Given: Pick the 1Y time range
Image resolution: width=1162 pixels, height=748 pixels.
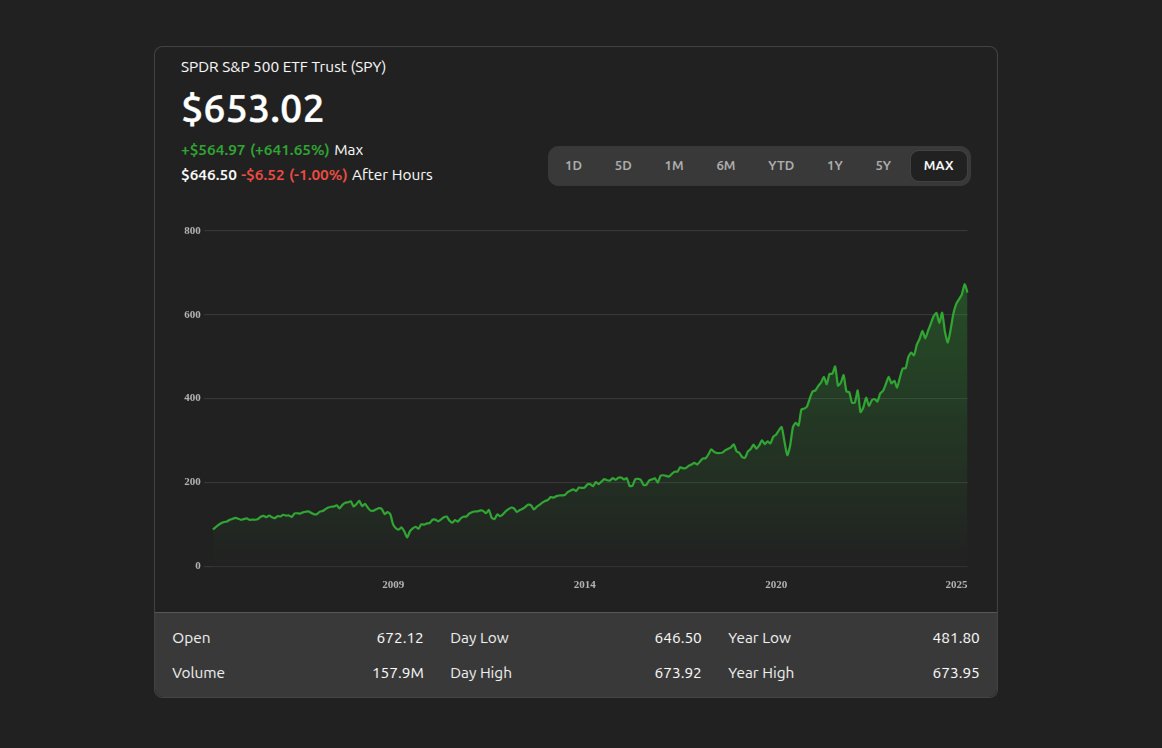Looking at the screenshot, I should pos(835,165).
